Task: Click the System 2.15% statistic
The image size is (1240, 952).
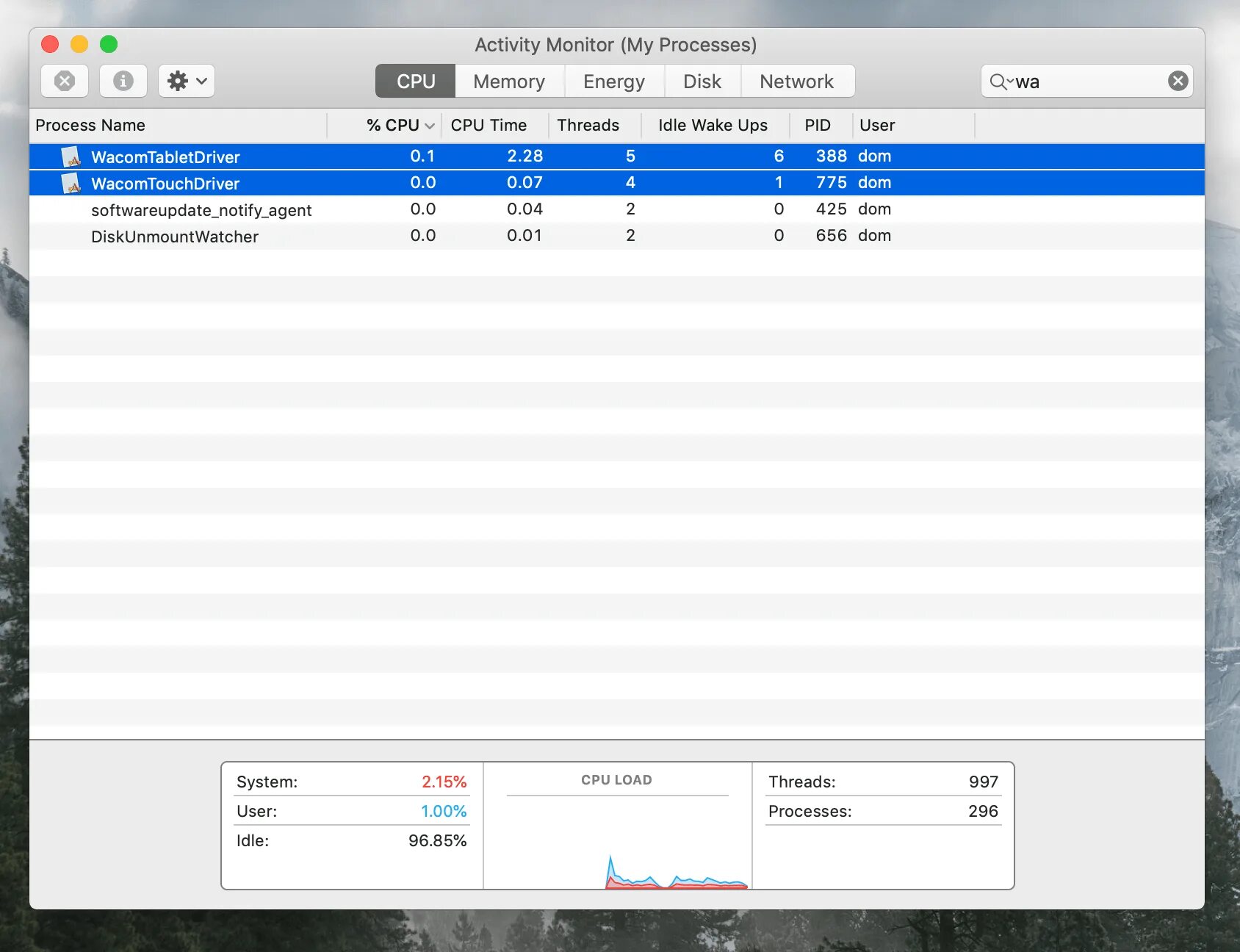Action: 351,782
